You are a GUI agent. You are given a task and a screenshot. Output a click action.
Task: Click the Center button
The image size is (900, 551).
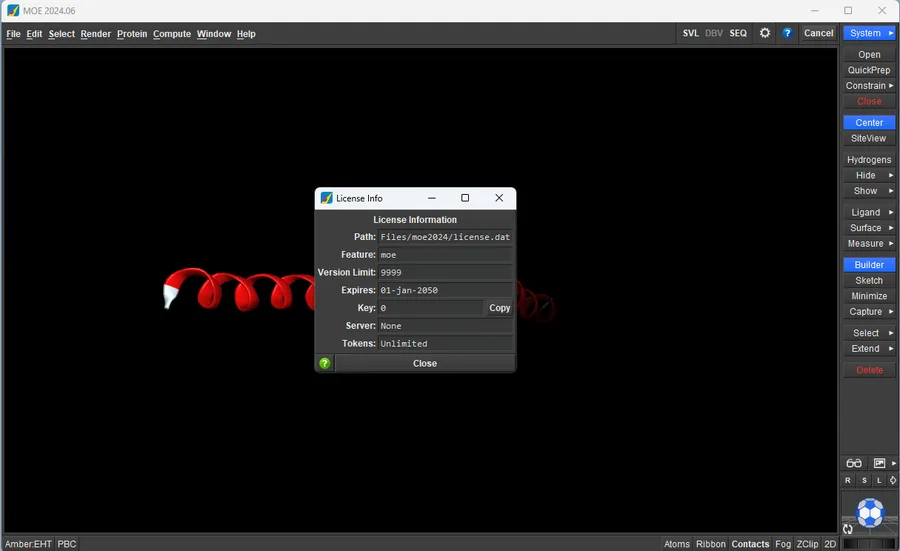869,122
